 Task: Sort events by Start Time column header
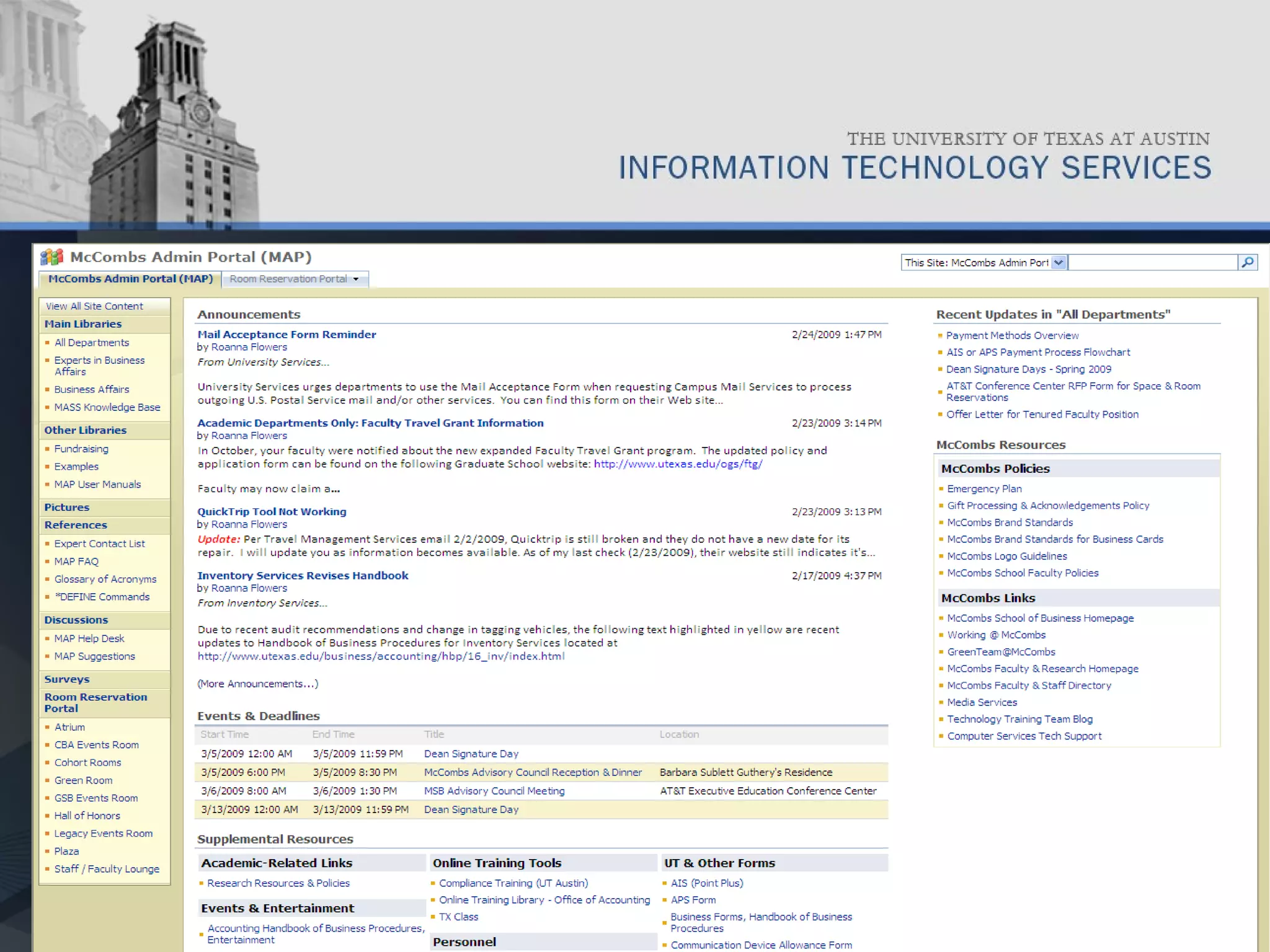[224, 734]
